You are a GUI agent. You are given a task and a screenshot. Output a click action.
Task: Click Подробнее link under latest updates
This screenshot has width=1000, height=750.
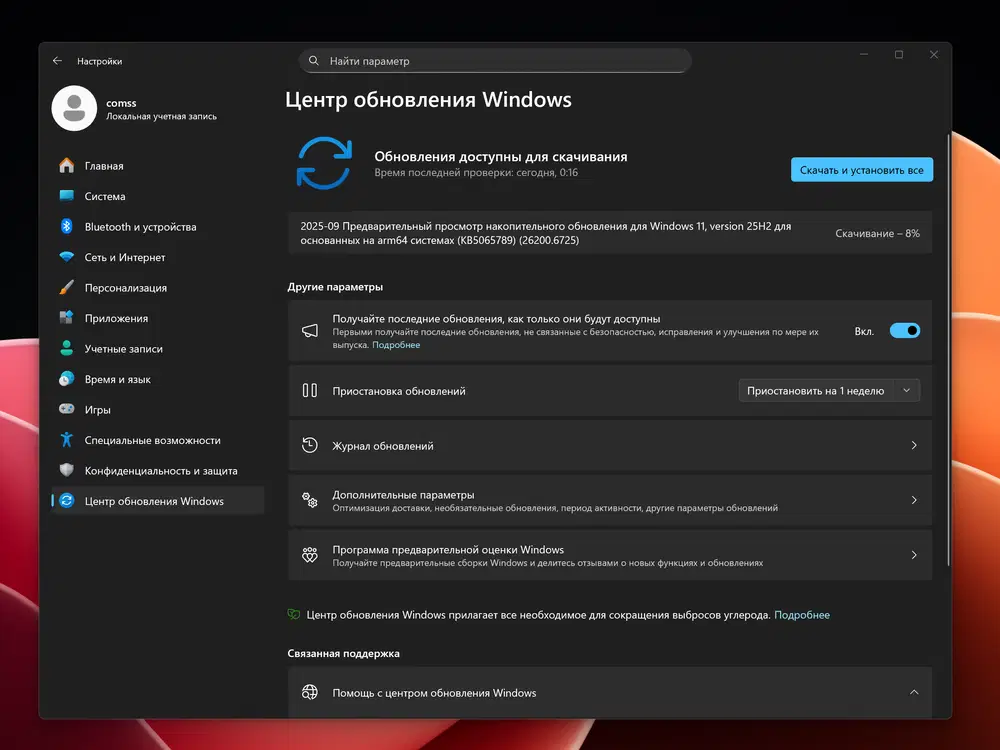396,344
